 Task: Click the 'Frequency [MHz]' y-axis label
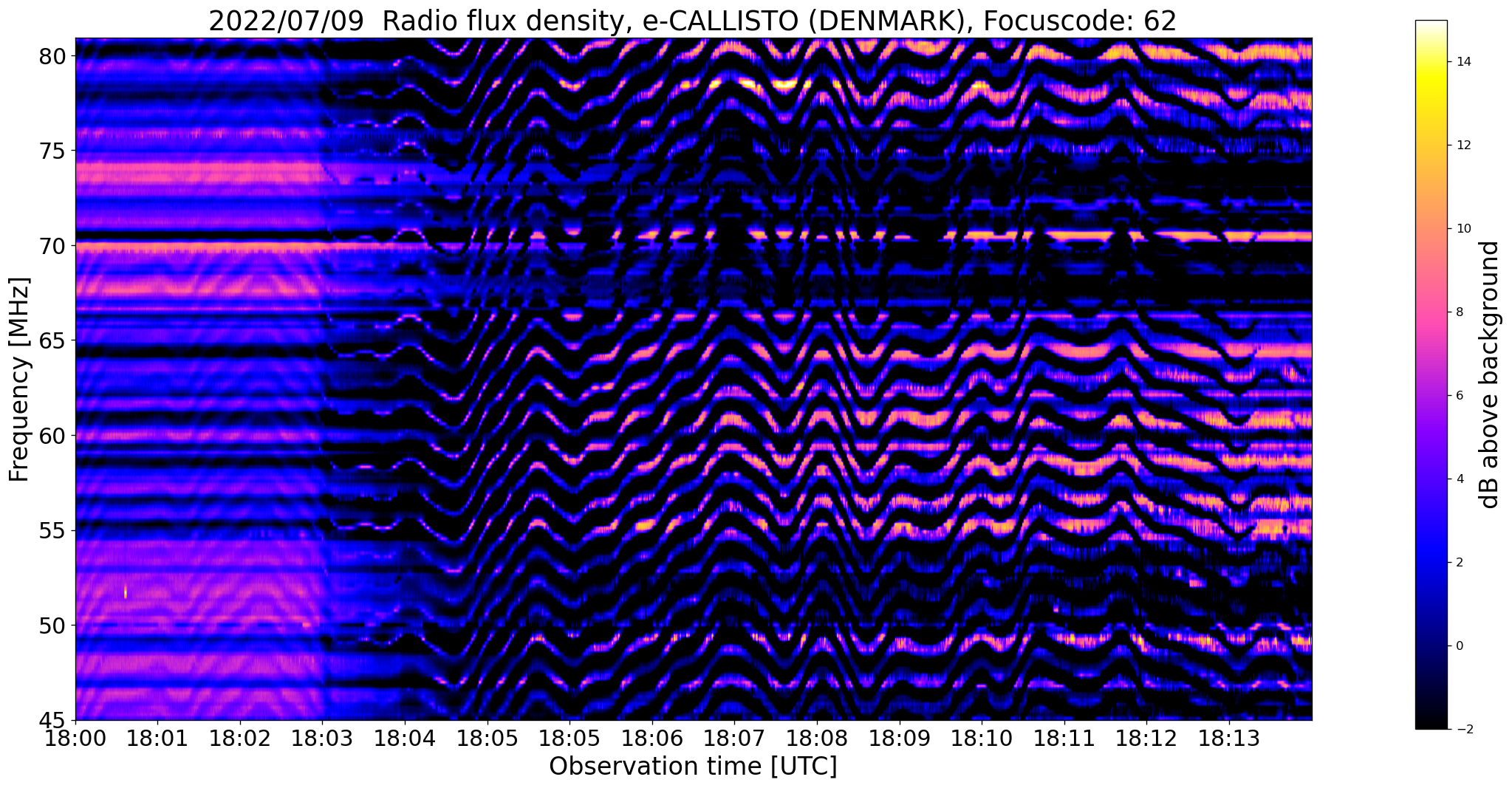pos(18,379)
